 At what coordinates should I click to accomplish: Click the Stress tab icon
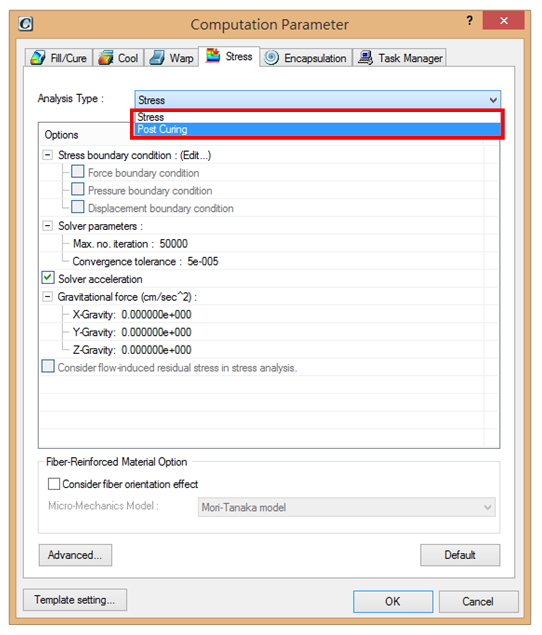click(213, 56)
